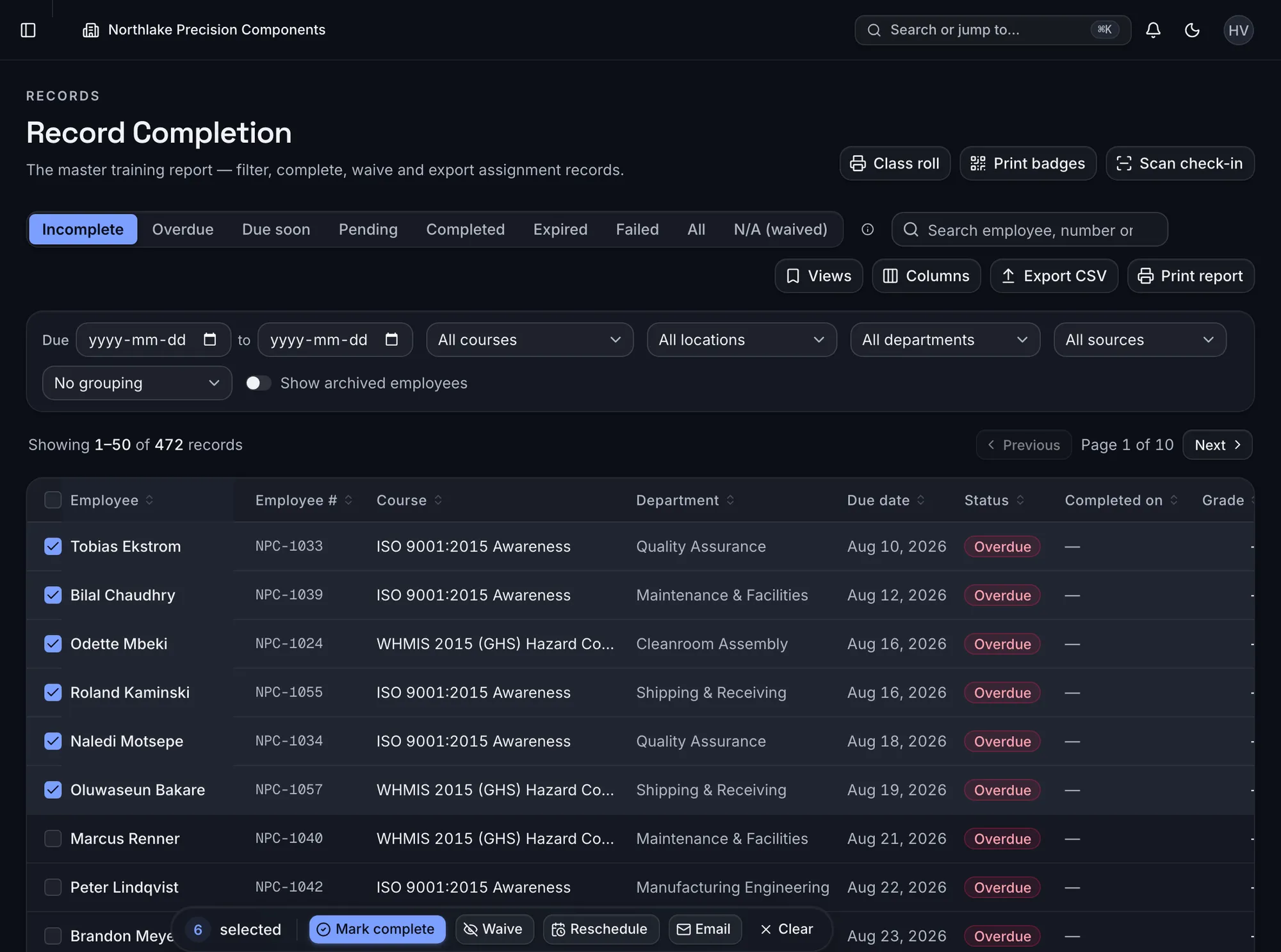
Task: Click the Clear selection X button
Action: tap(786, 929)
